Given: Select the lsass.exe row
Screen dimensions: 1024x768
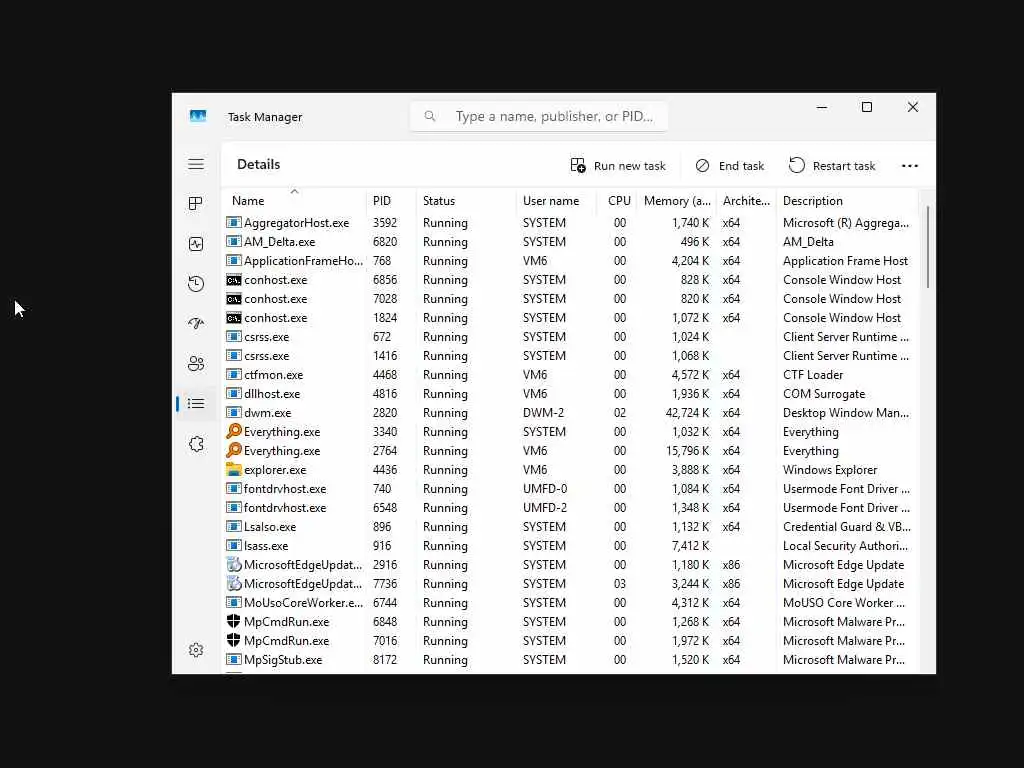Looking at the screenshot, I should [571, 545].
